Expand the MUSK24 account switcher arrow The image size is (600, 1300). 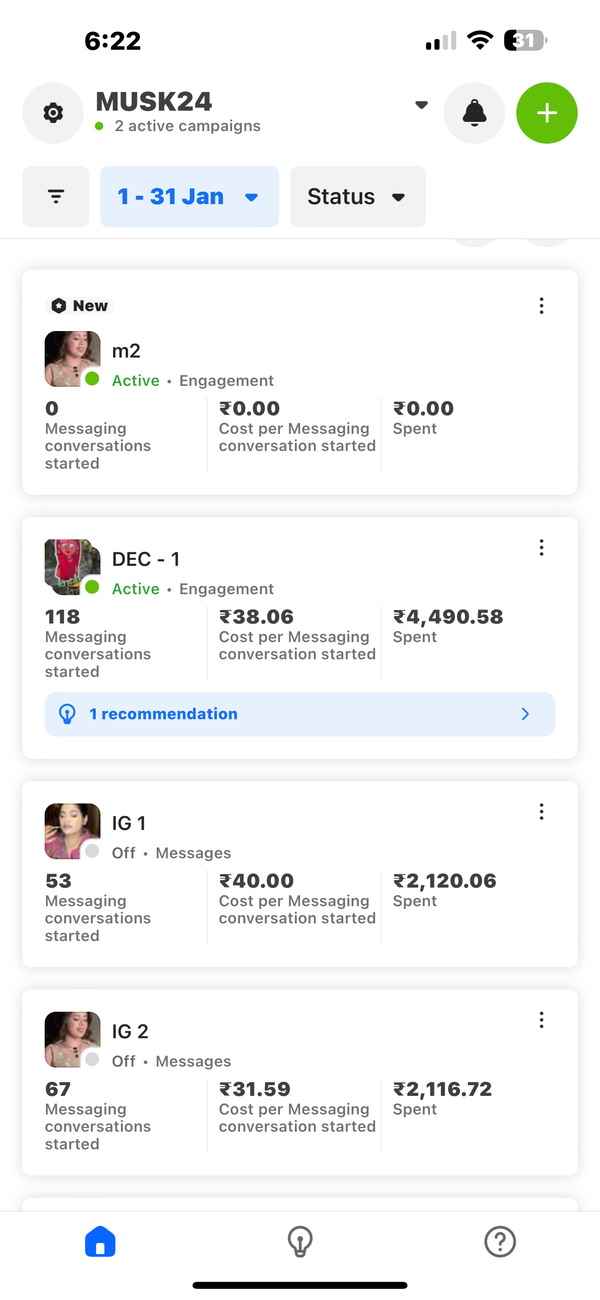tap(421, 104)
